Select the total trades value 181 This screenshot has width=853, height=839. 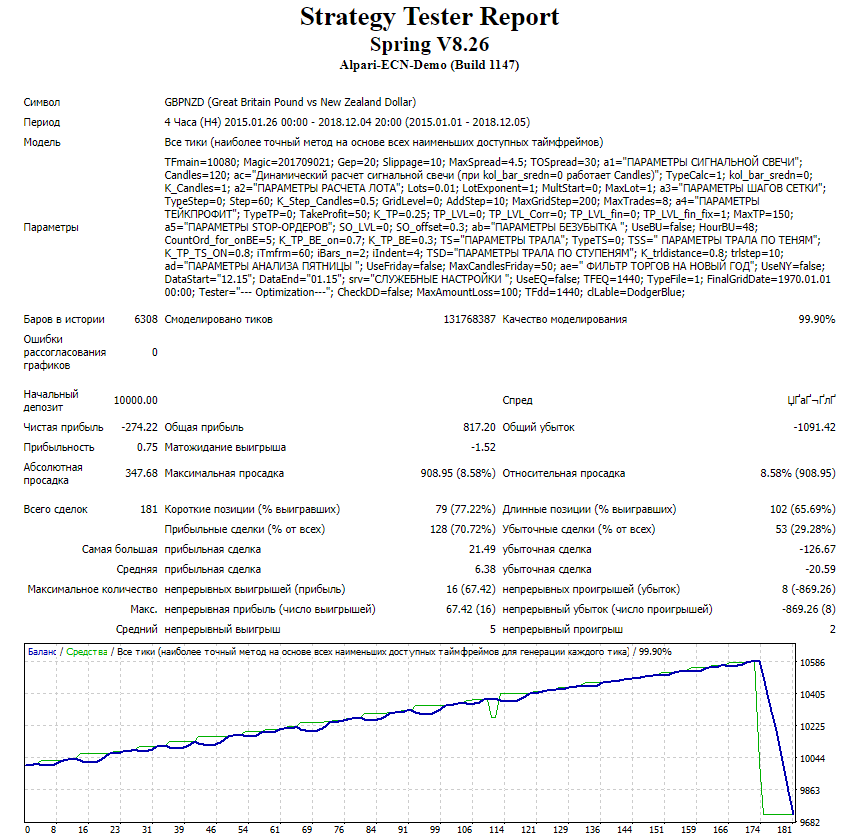pos(149,509)
